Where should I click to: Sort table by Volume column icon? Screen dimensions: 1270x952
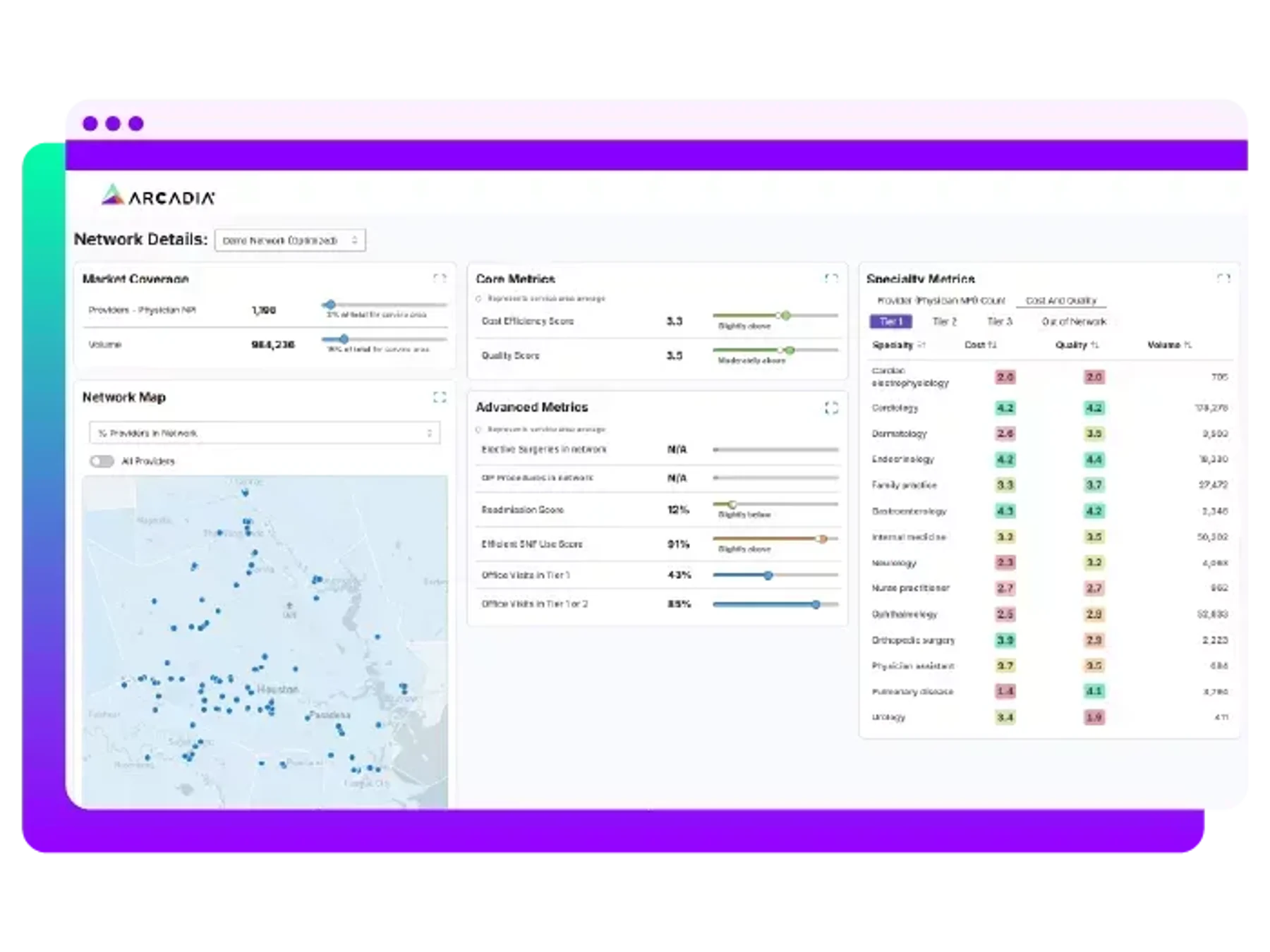click(x=1187, y=345)
